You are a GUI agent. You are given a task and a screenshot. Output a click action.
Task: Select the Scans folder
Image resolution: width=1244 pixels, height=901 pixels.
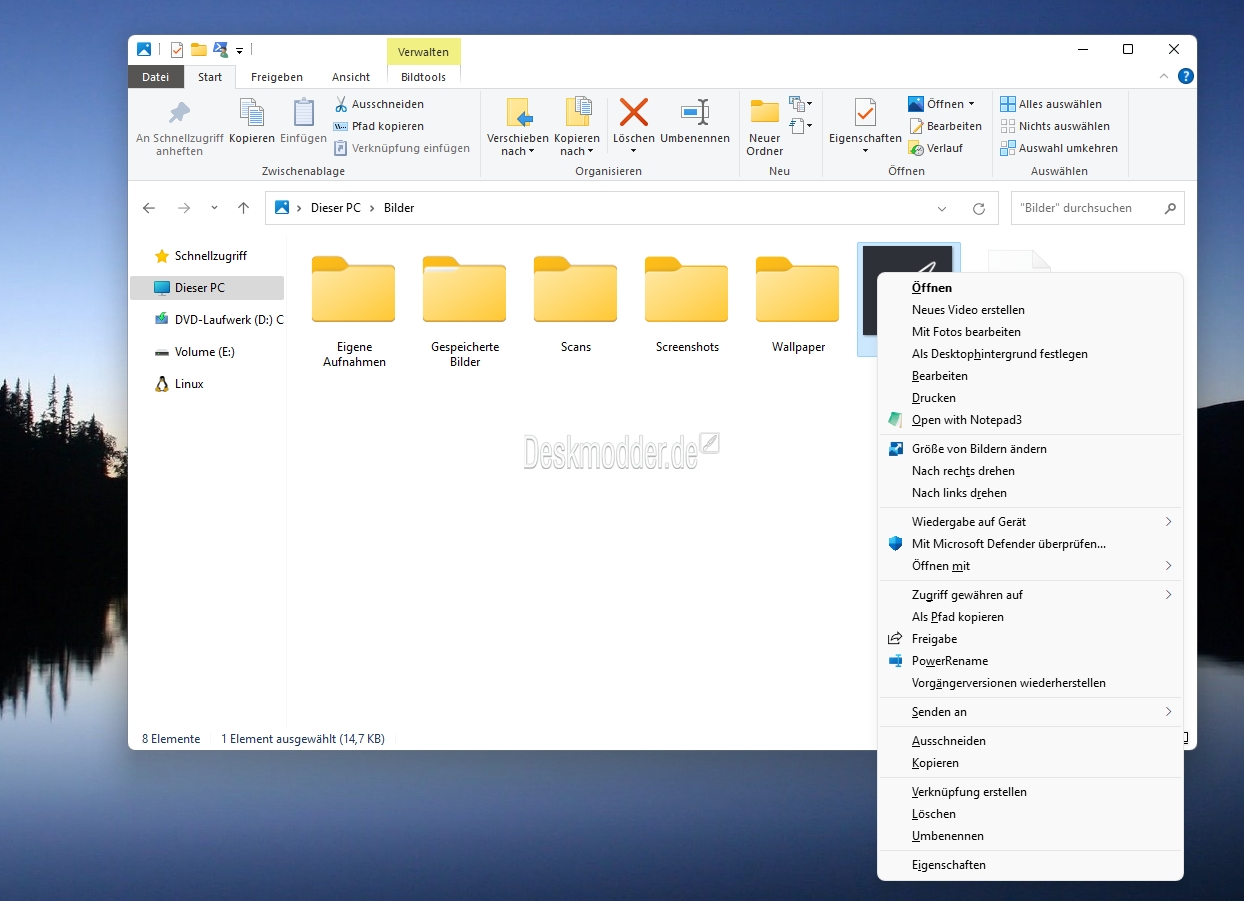click(576, 305)
